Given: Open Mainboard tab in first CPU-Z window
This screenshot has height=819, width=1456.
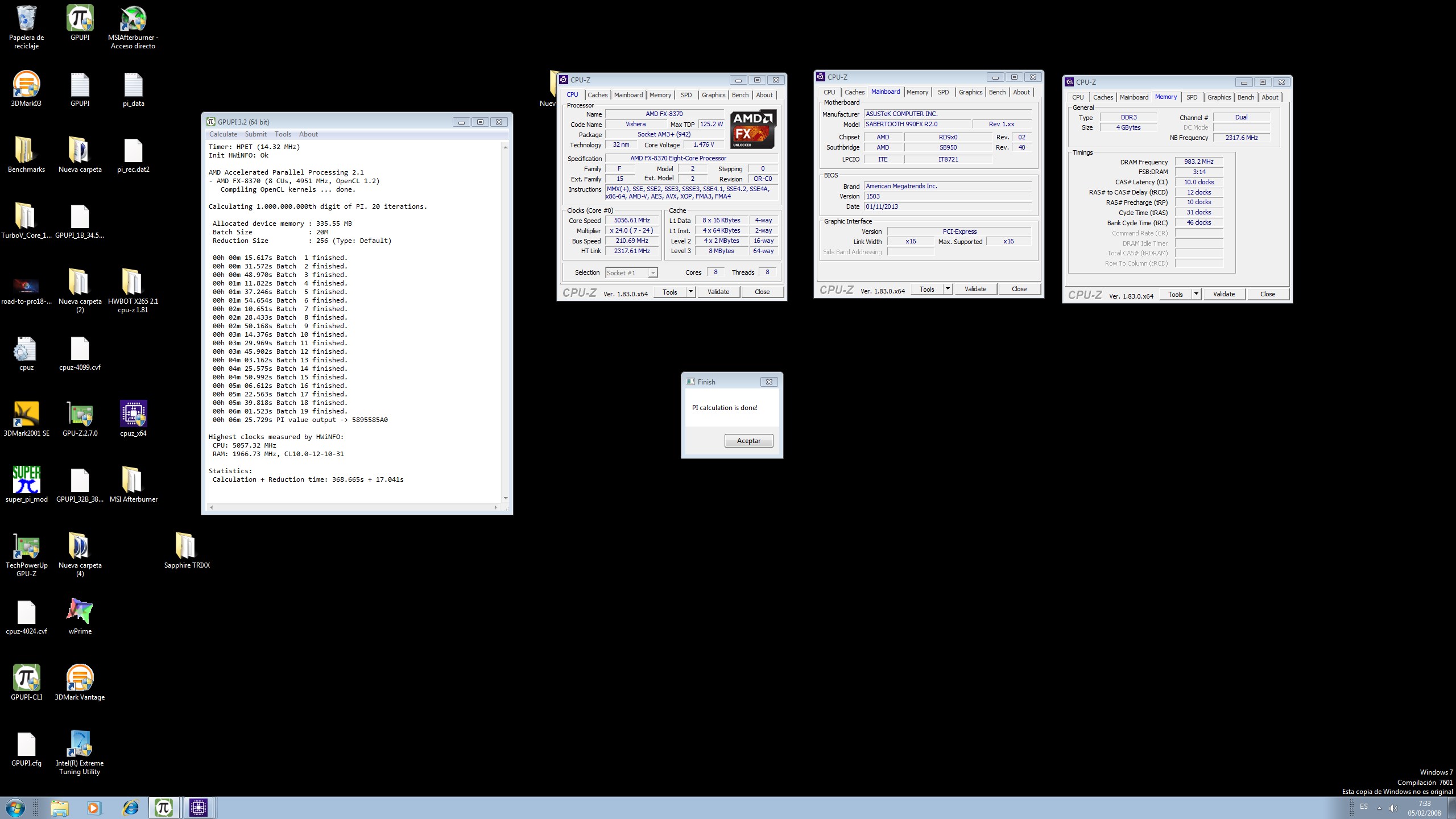Looking at the screenshot, I should point(628,95).
